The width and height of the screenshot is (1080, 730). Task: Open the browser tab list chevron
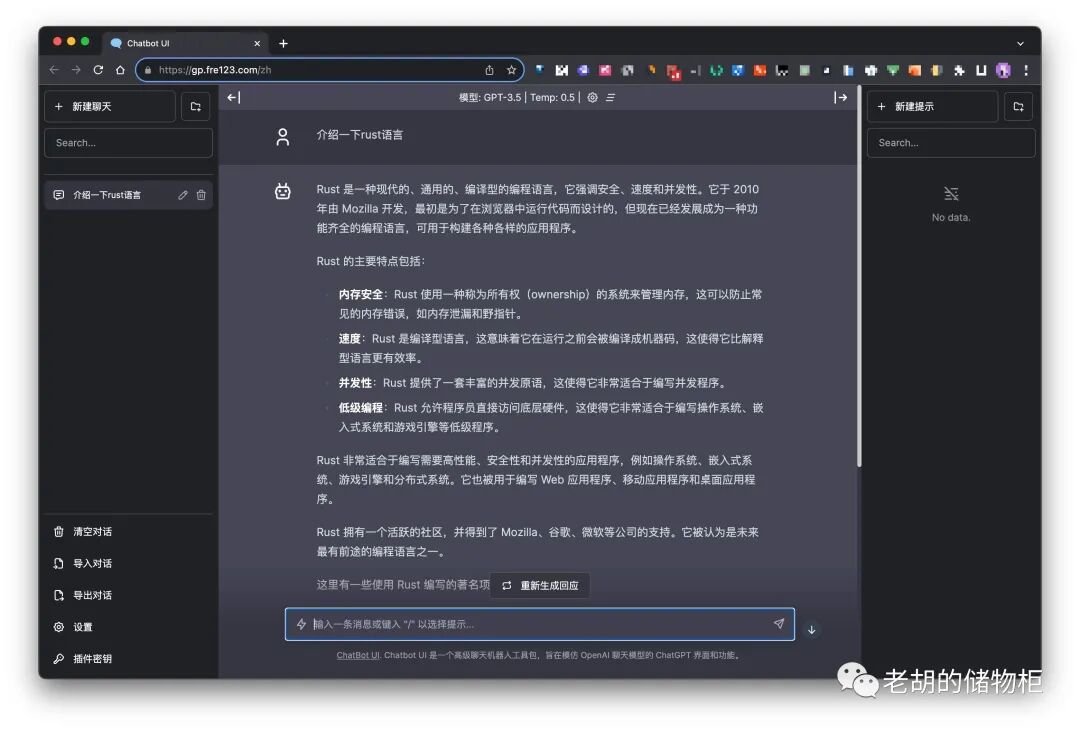(x=1020, y=43)
